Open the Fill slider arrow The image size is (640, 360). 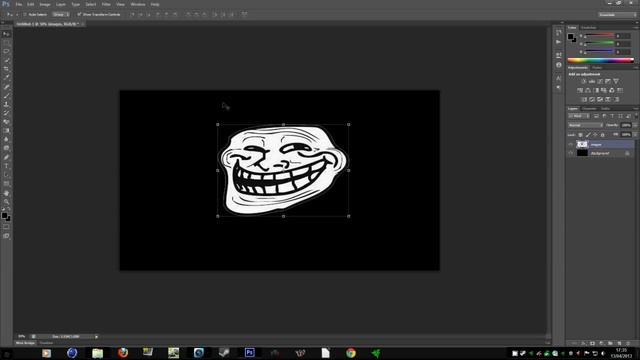[635, 134]
